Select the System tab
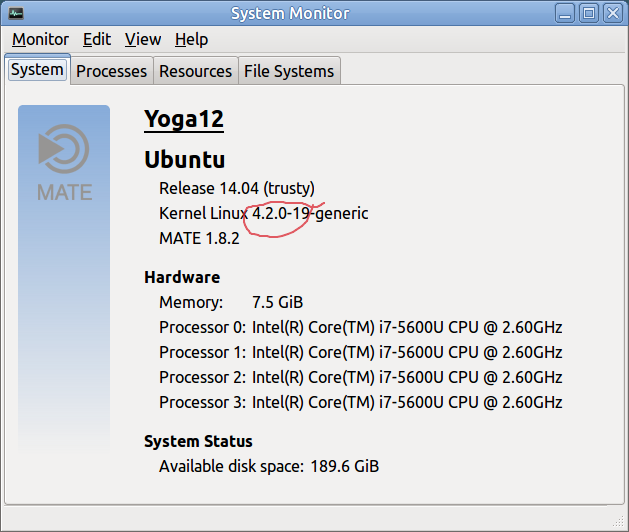629x532 pixels. pos(37,70)
